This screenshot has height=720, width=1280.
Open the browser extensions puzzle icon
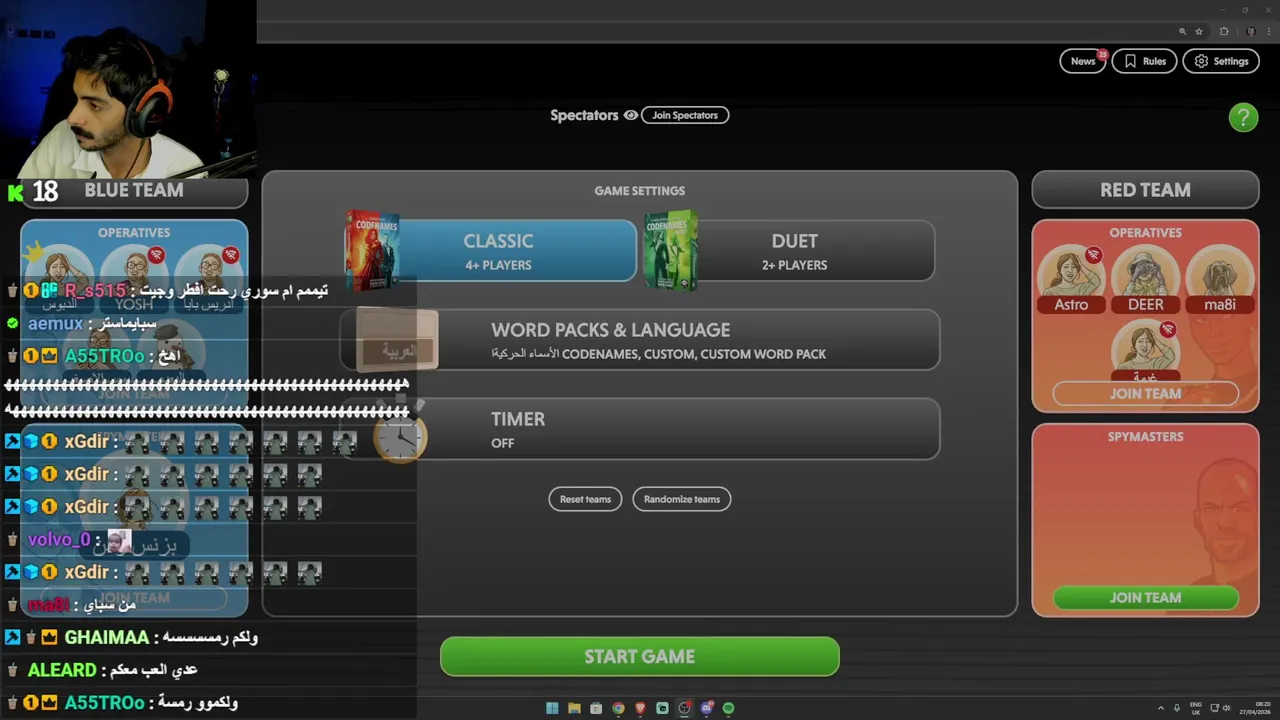pos(1224,31)
